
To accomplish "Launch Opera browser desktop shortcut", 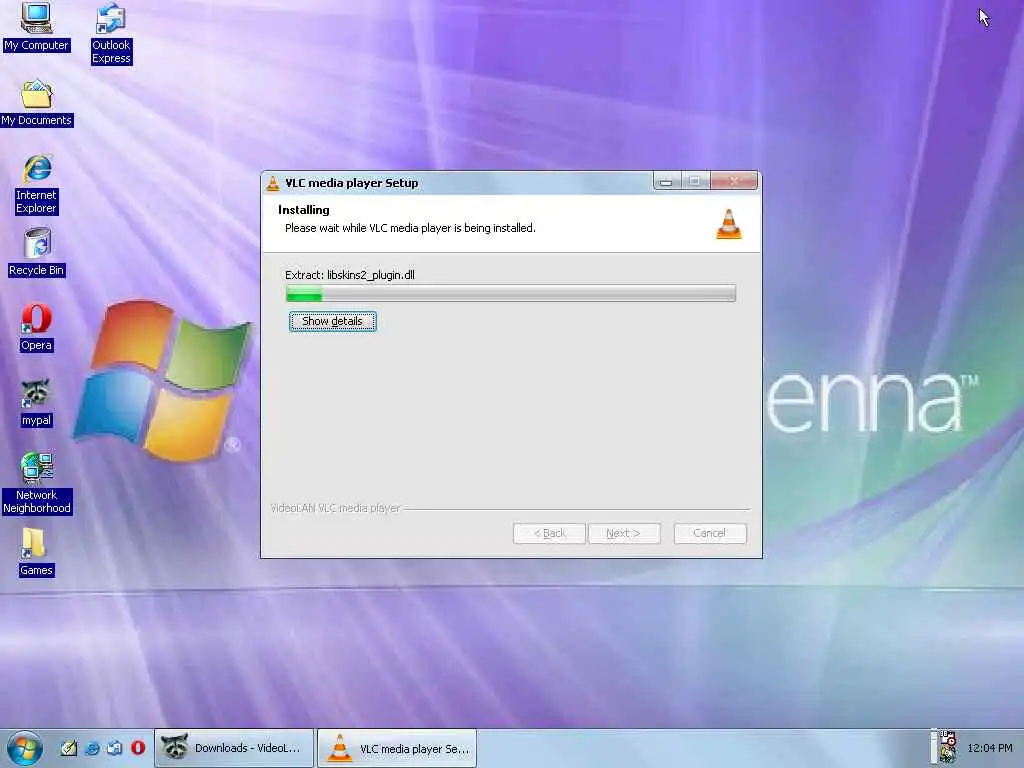I will [36, 328].
